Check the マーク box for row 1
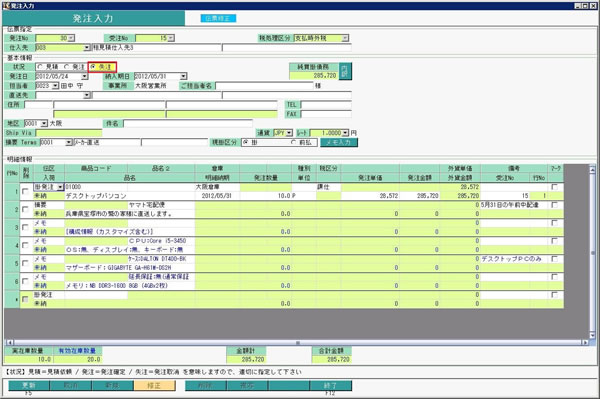Image resolution: width=600 pixels, height=399 pixels. [554, 187]
